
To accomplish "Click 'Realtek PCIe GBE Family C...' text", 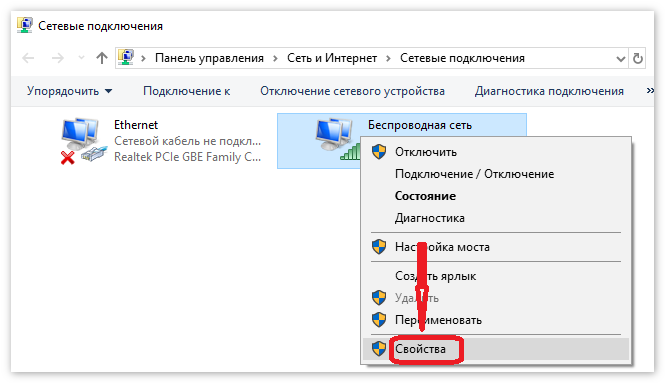I will pyautogui.click(x=187, y=157).
